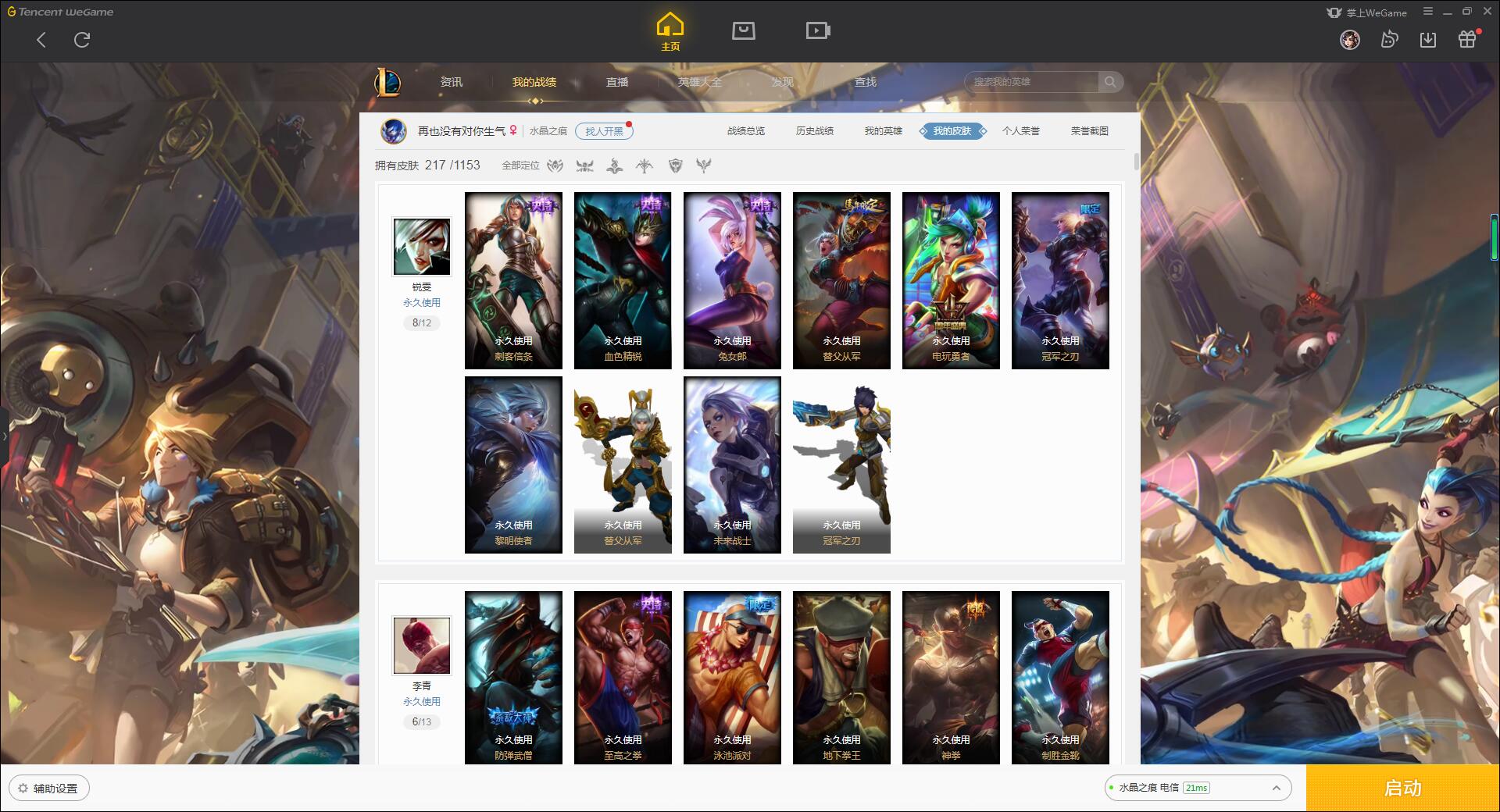Click the 找人开黑 button
The image size is (1500, 812).
coord(604,131)
